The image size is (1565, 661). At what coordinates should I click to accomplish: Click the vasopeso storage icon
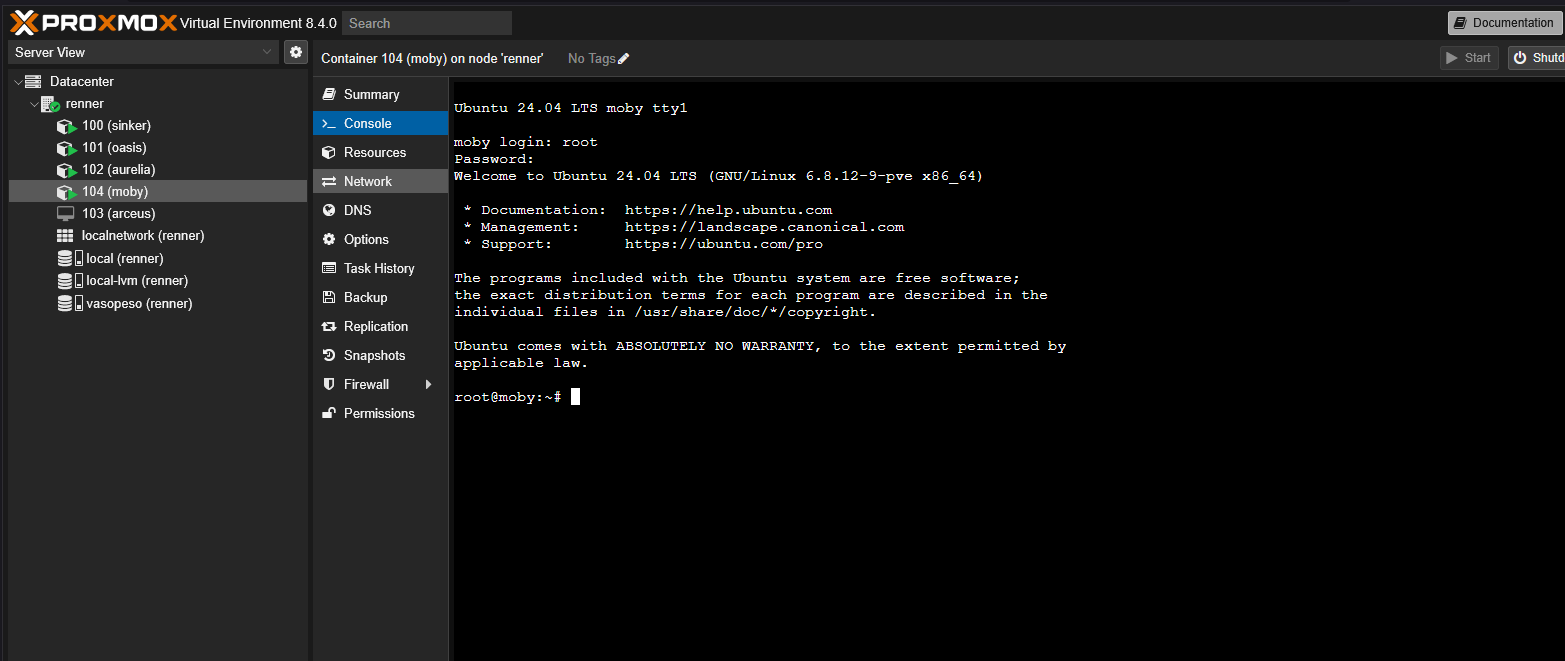tap(70, 303)
